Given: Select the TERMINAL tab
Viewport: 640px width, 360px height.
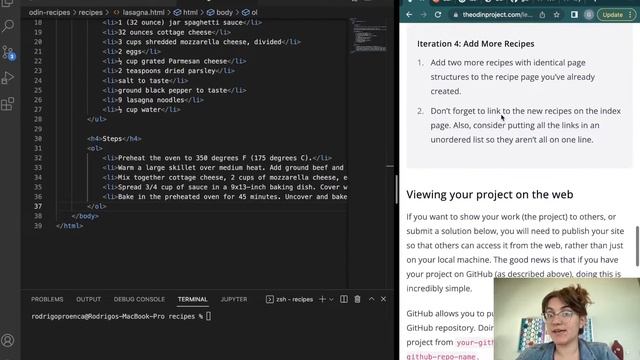Looking at the screenshot, I should pyautogui.click(x=193, y=299).
